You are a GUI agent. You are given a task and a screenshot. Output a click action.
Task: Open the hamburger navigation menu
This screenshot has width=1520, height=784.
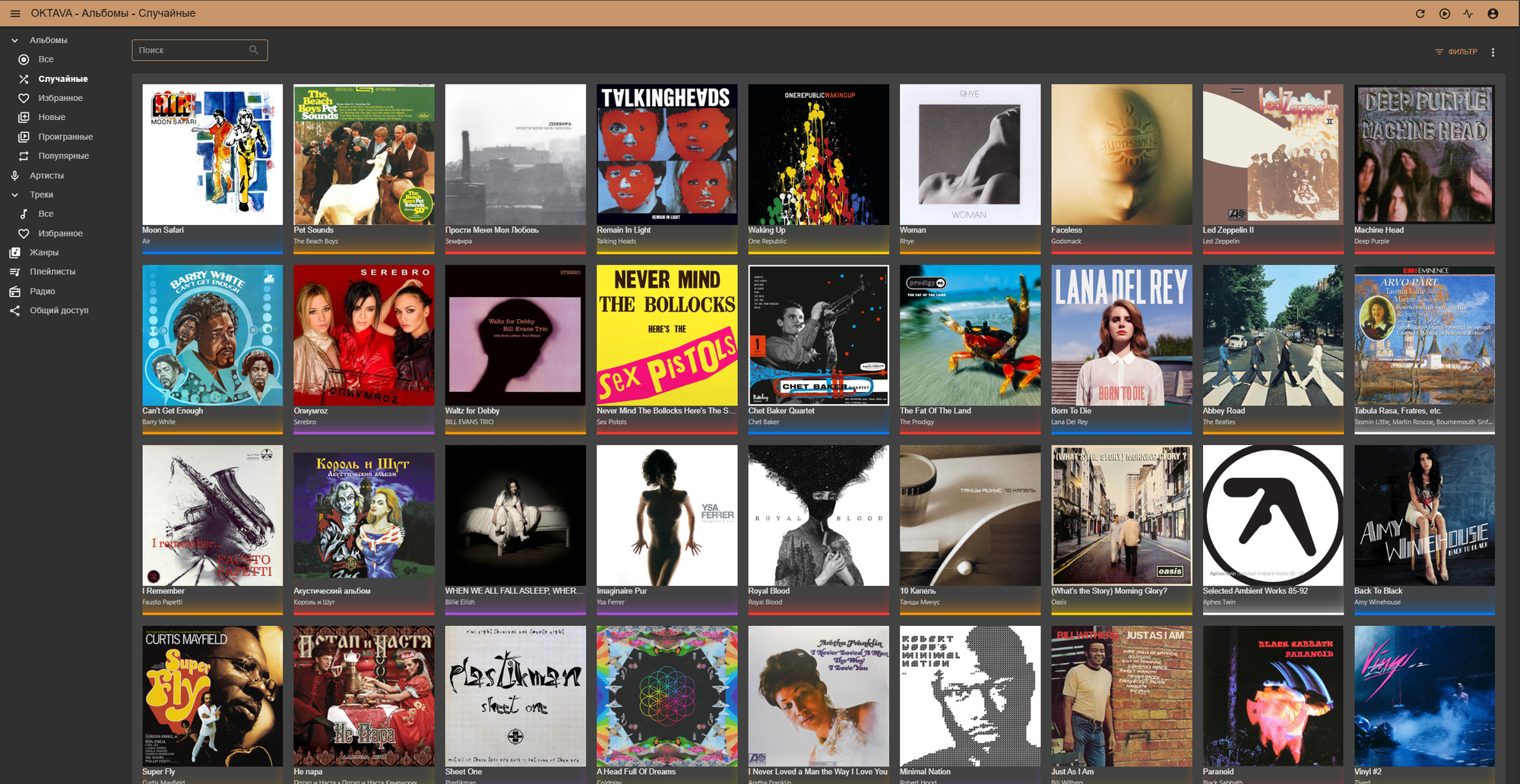click(x=15, y=14)
